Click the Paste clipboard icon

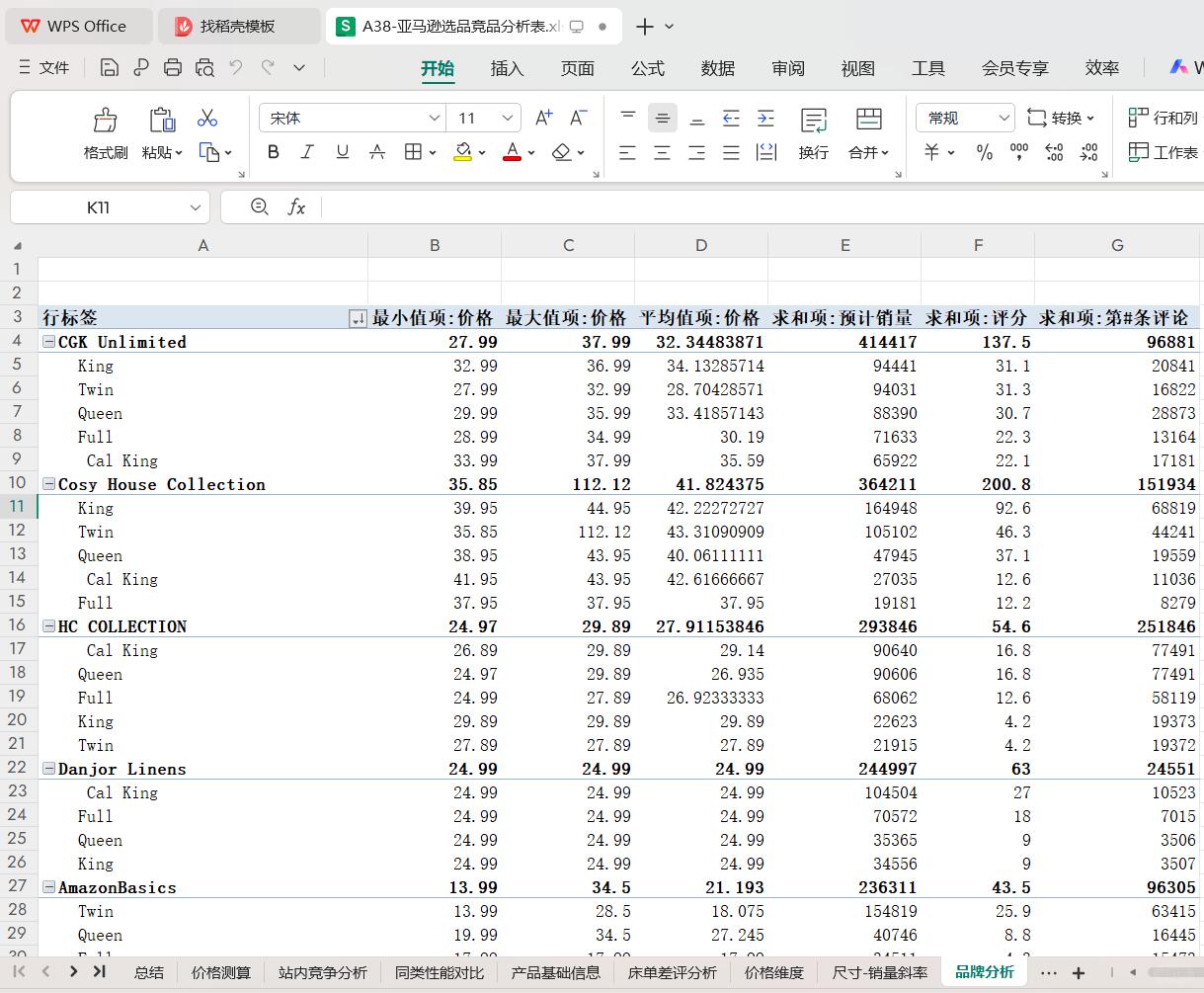tap(162, 120)
